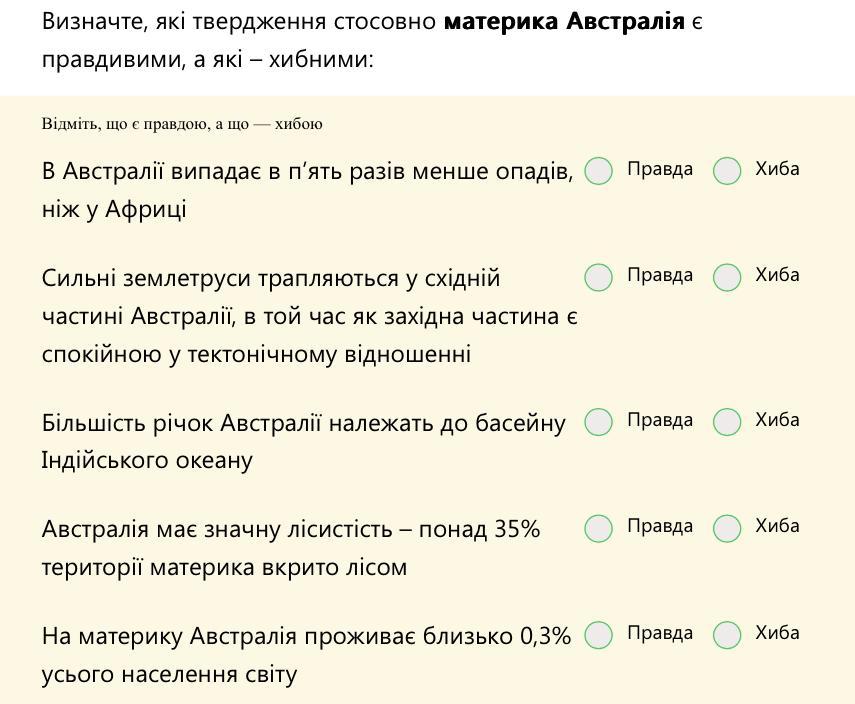Select Правда for earthquakes statement

(598, 277)
